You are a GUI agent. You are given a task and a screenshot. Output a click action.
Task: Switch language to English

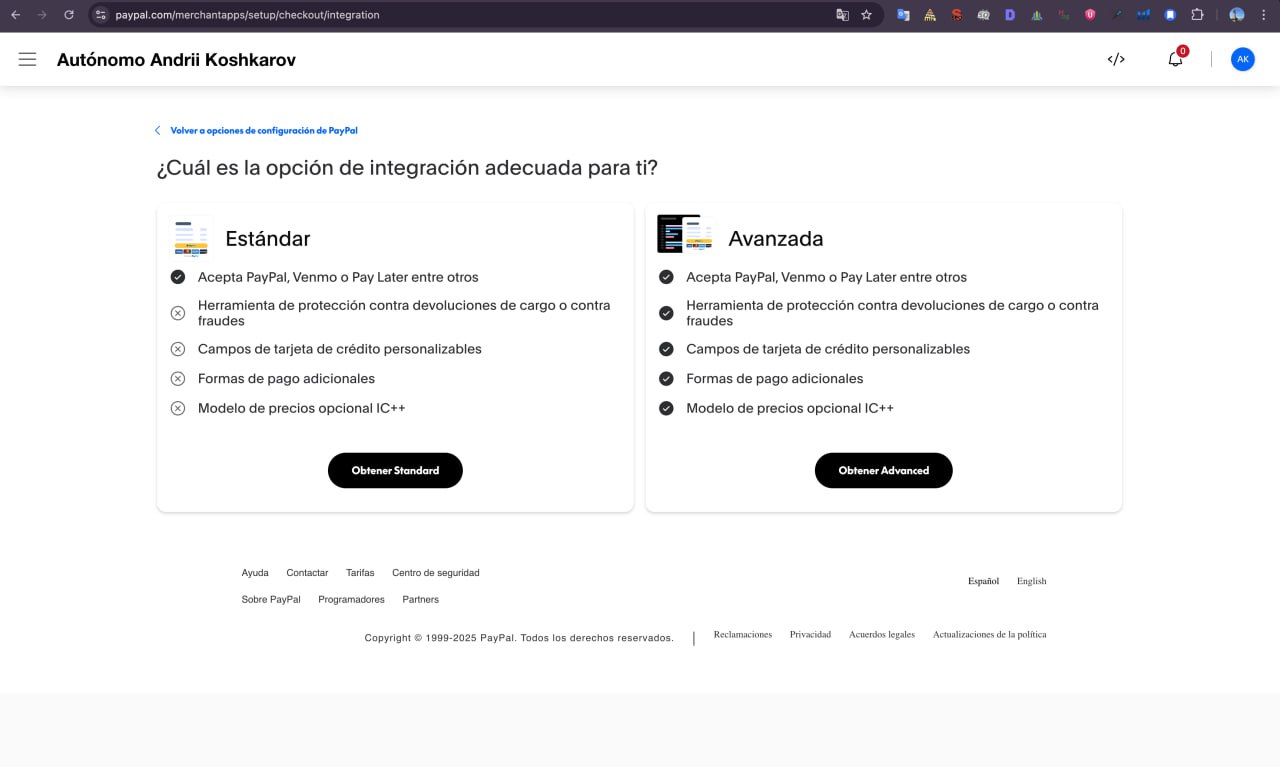1031,581
